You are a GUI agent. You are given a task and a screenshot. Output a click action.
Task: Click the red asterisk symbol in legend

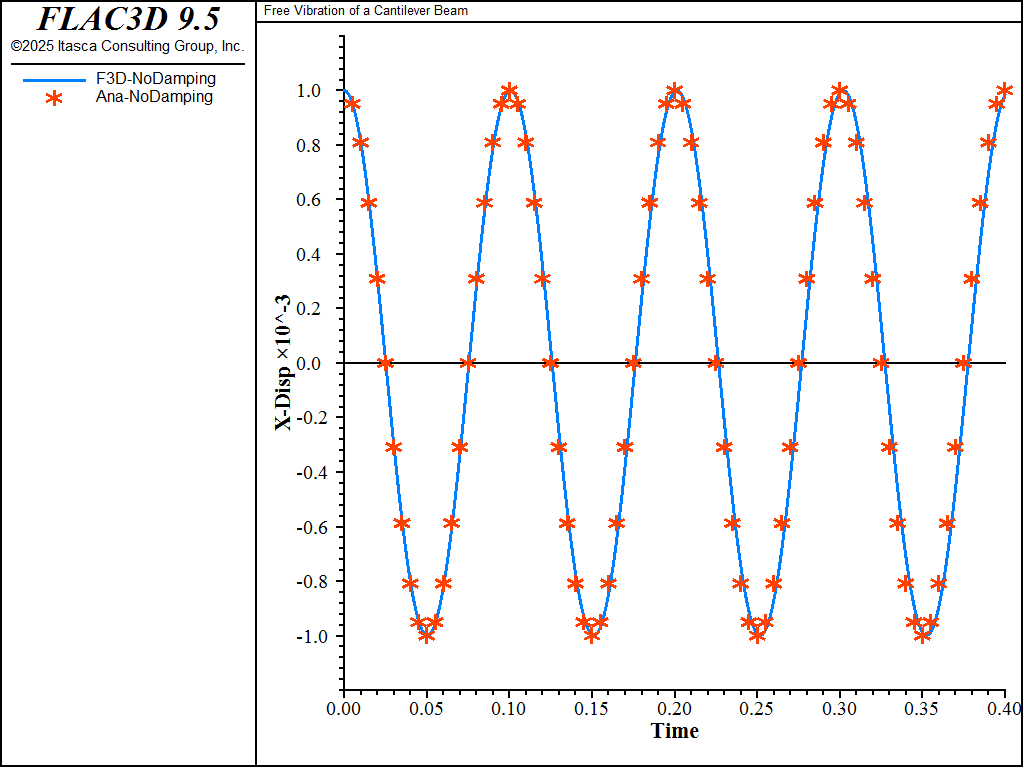[55, 99]
